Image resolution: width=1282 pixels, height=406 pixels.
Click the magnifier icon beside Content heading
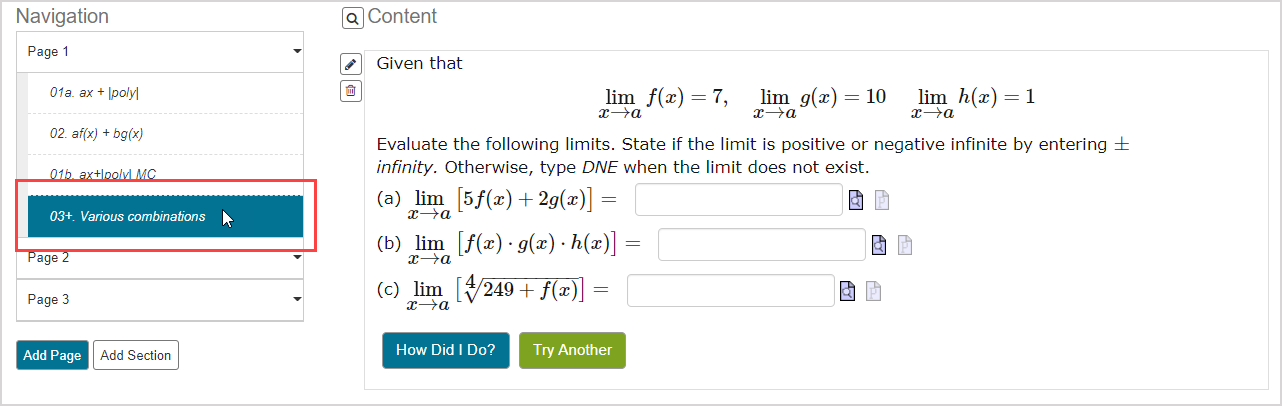(352, 18)
